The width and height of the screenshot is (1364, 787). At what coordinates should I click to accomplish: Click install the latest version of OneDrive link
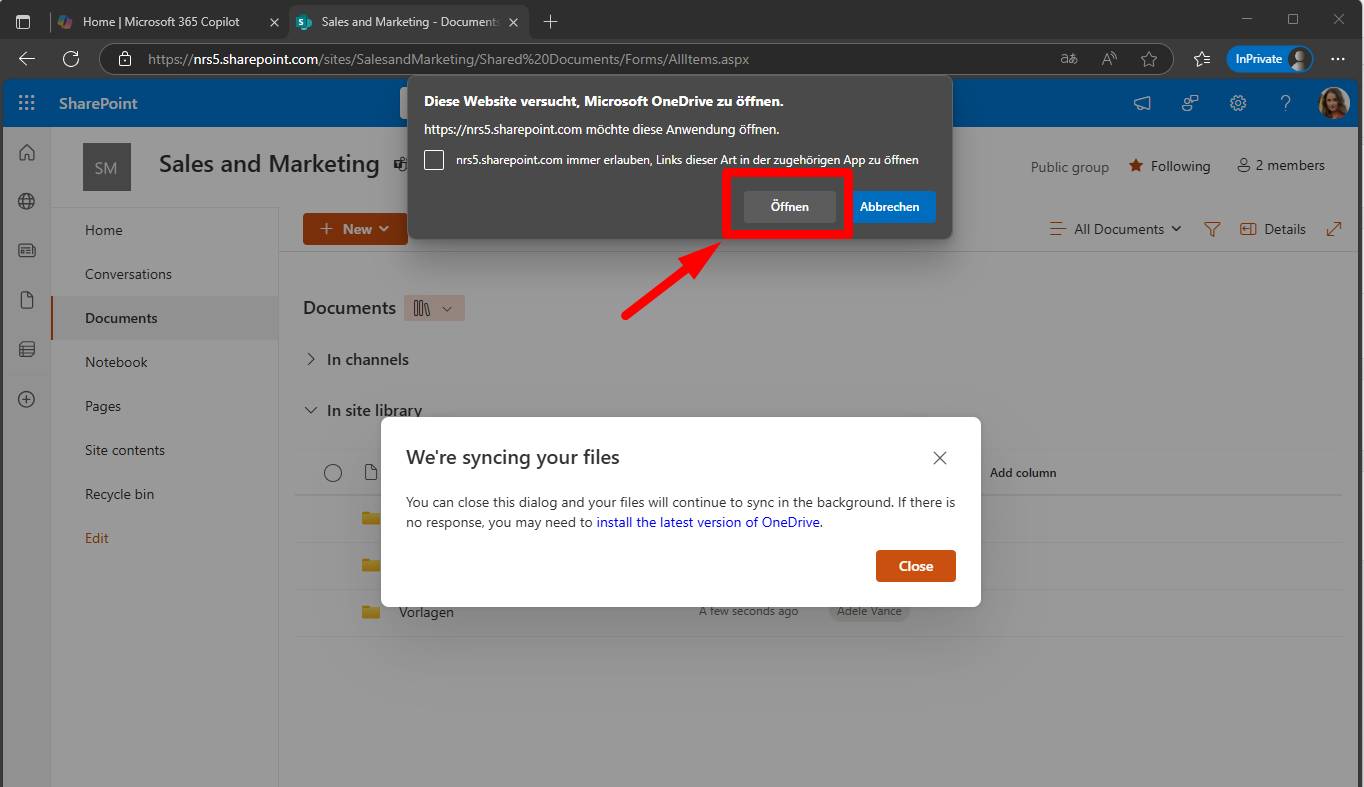[708, 522]
